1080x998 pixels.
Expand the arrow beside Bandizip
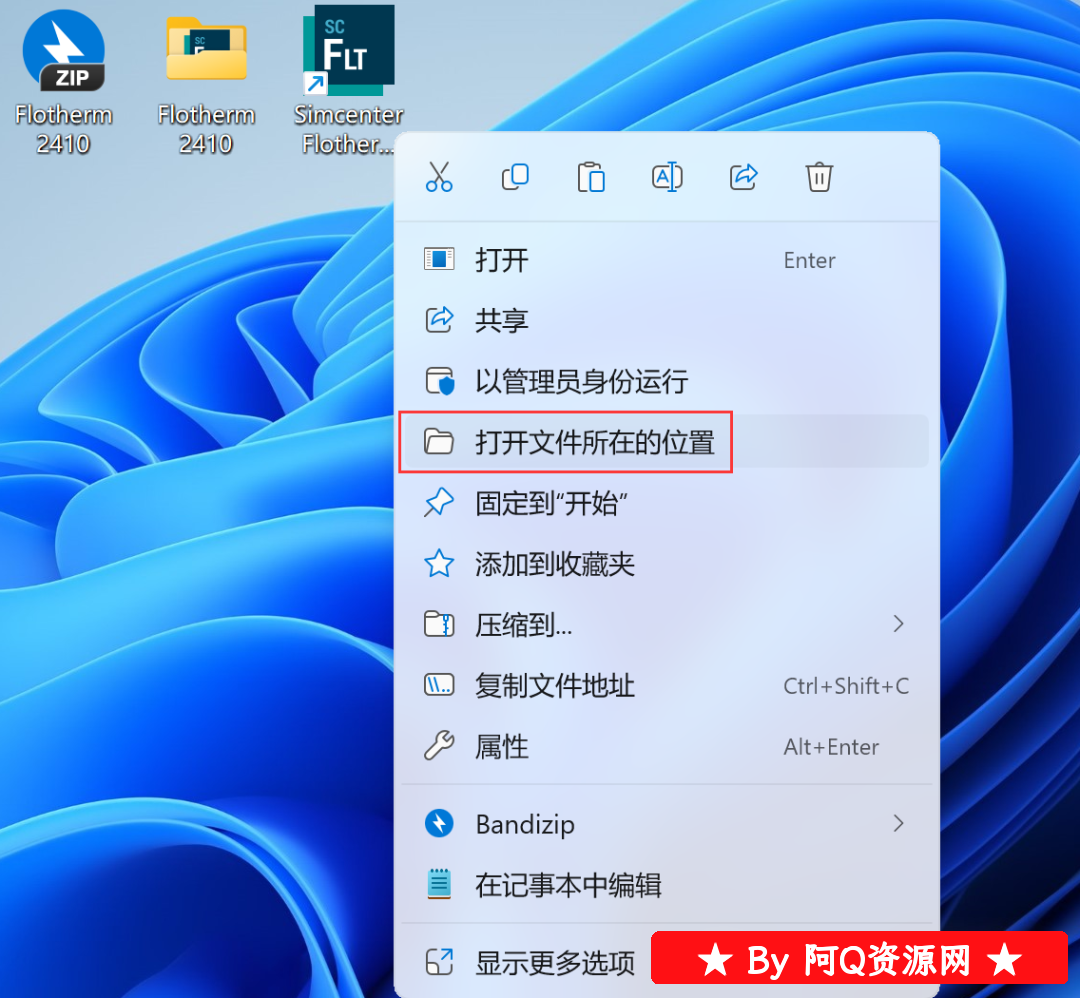point(898,823)
